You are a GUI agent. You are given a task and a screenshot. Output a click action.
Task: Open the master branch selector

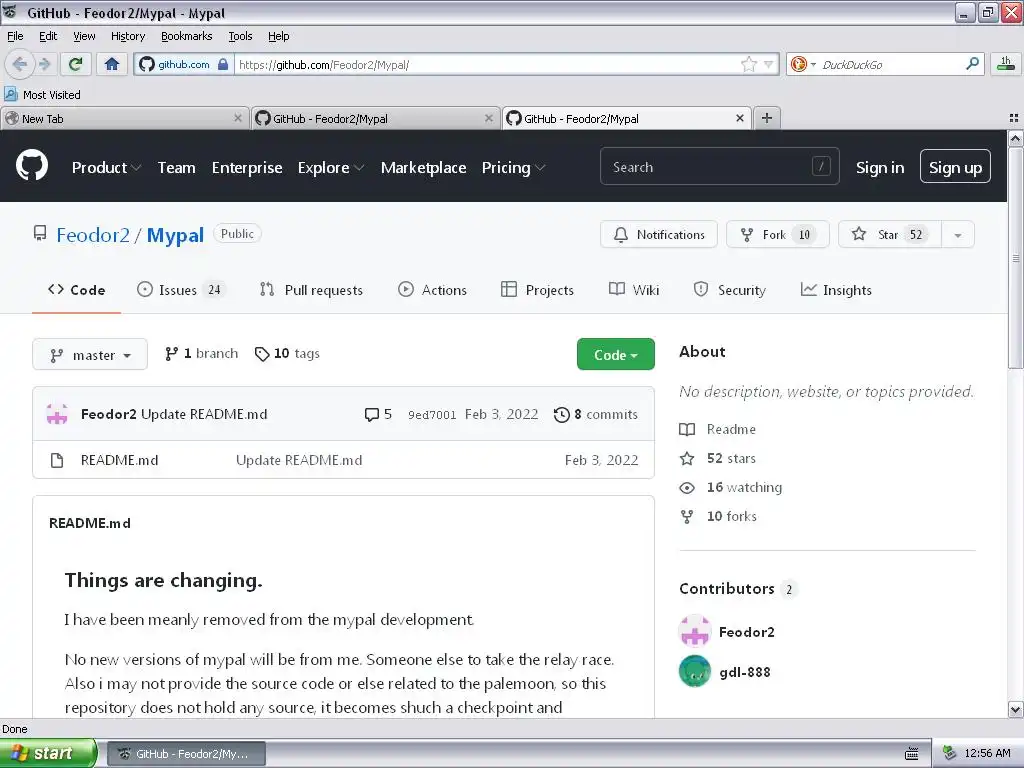(90, 355)
